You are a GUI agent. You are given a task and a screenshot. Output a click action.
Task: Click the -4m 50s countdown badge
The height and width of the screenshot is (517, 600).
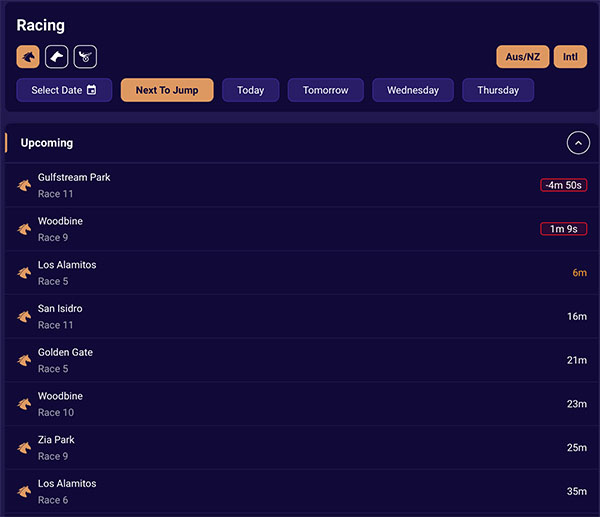[563, 185]
